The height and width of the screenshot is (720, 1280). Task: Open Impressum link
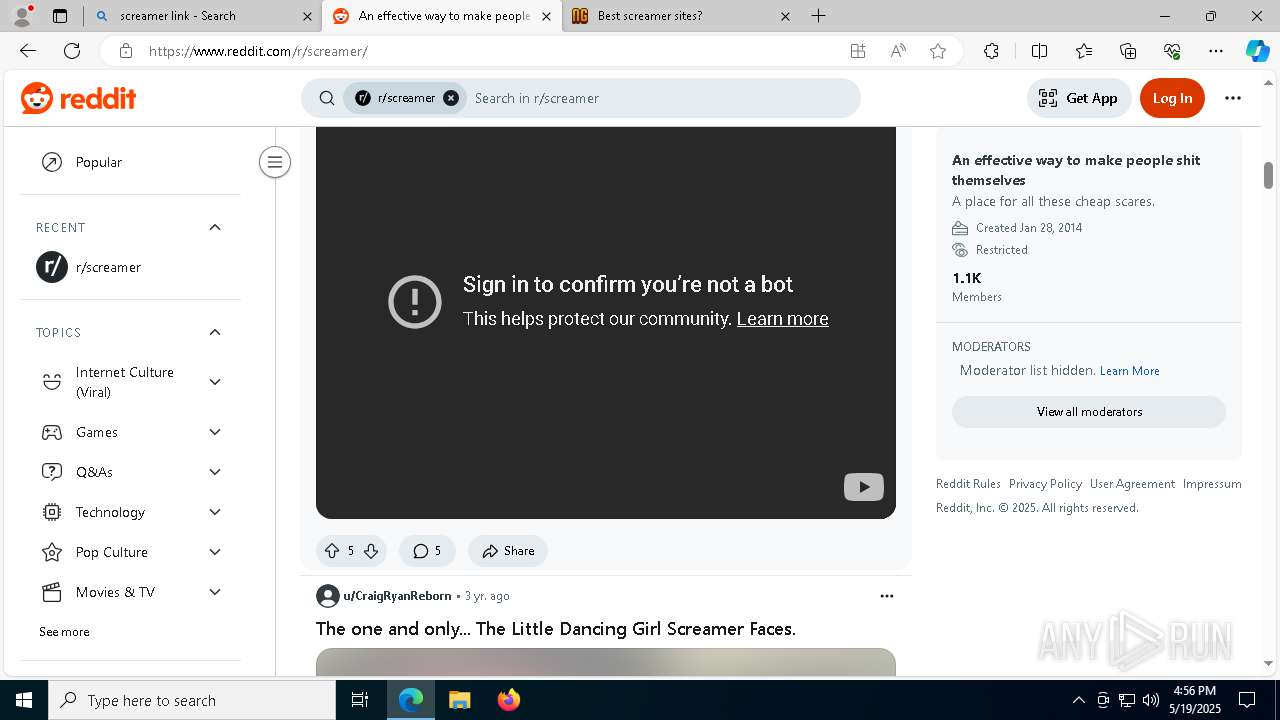pos(1212,484)
